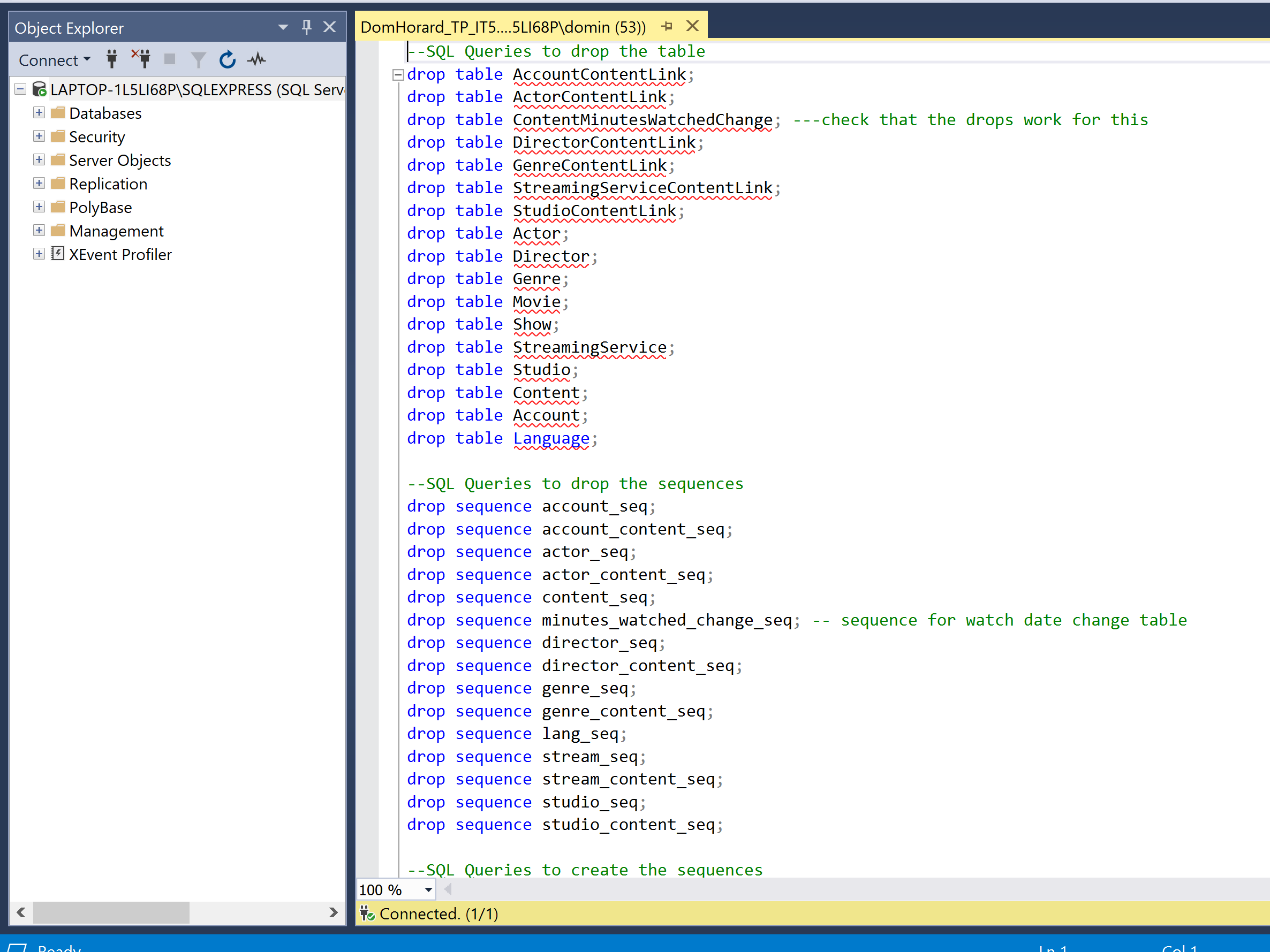Collapse the LAPTOP-1L5LI68P server node
This screenshot has height=952, width=1270.
21,89
